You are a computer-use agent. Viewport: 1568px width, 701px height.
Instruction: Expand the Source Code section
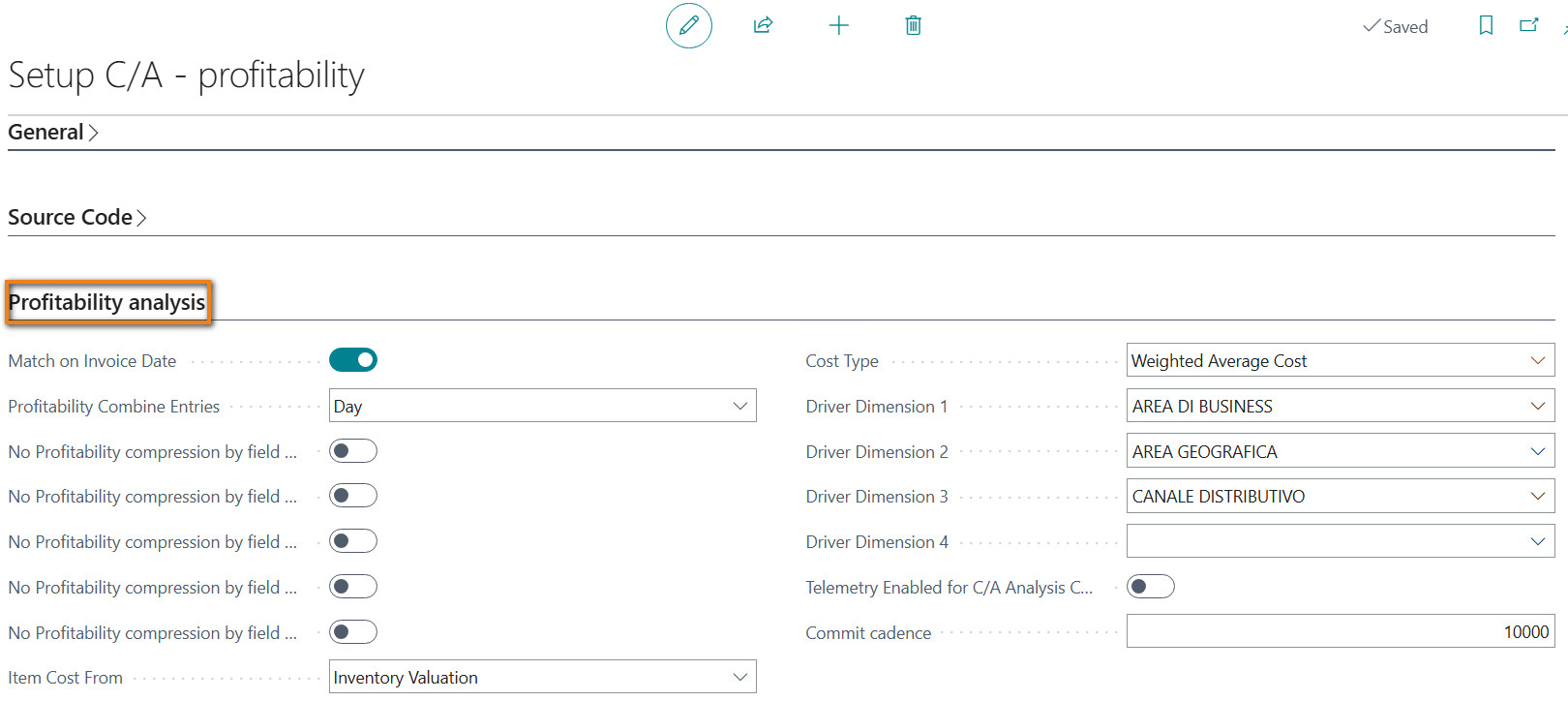(77, 218)
